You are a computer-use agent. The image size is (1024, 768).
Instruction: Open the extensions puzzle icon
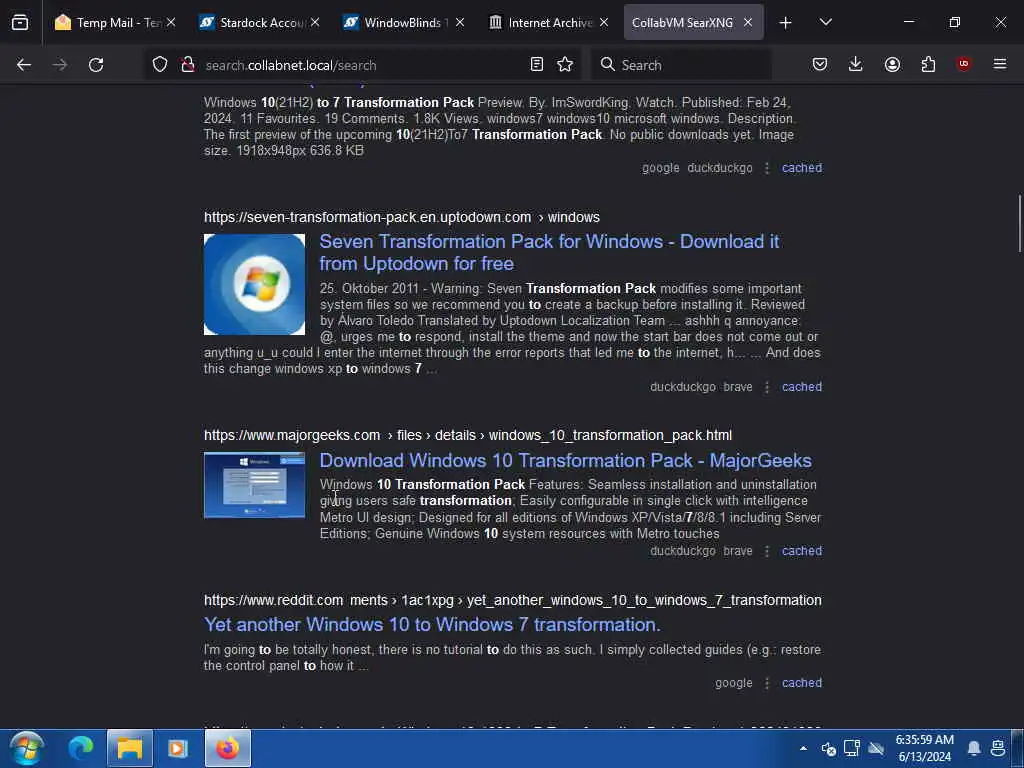928,65
